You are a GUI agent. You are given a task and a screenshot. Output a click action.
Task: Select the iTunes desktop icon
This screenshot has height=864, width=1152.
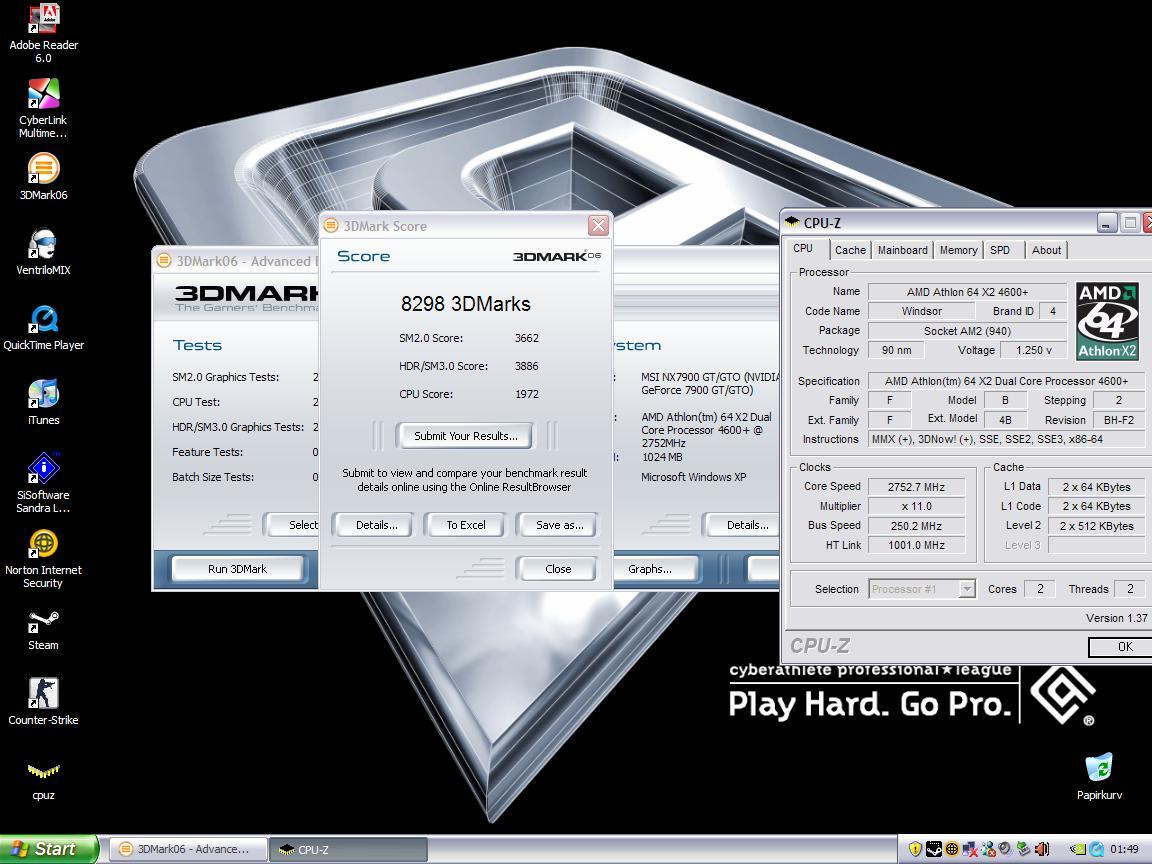coord(43,394)
